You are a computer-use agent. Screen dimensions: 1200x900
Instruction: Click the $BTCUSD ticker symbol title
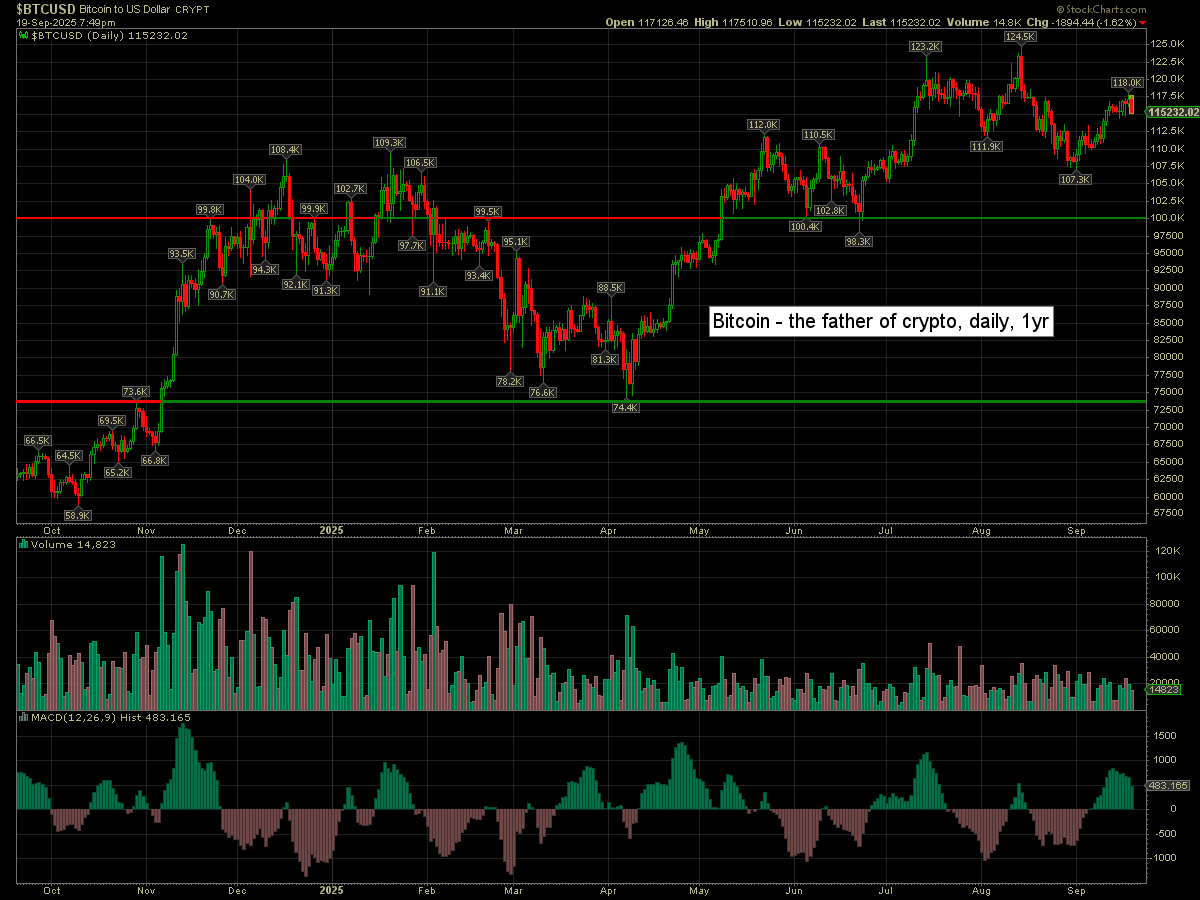click(45, 8)
